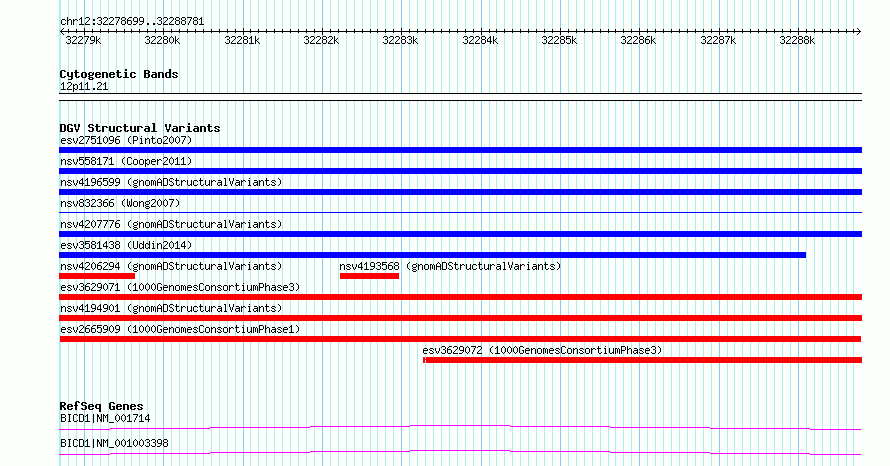Viewport: 890px width, 466px height.
Task: Click the red bar of esv2665909
Action: coord(460,339)
